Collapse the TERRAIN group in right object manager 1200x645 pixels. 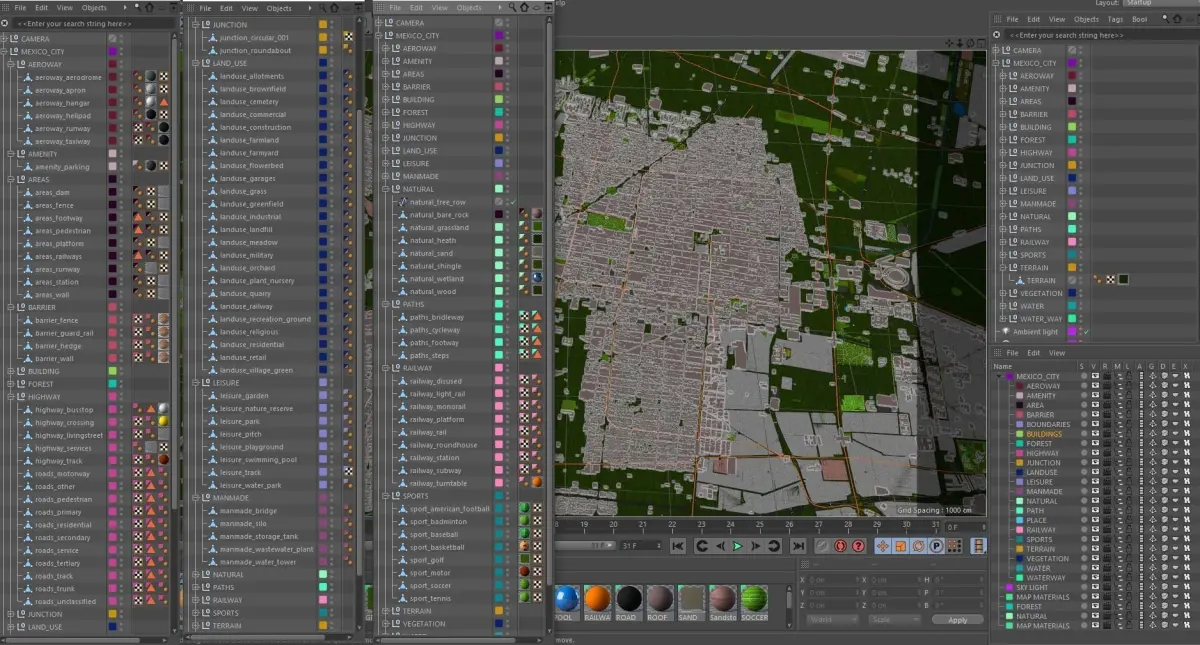coord(1005,268)
